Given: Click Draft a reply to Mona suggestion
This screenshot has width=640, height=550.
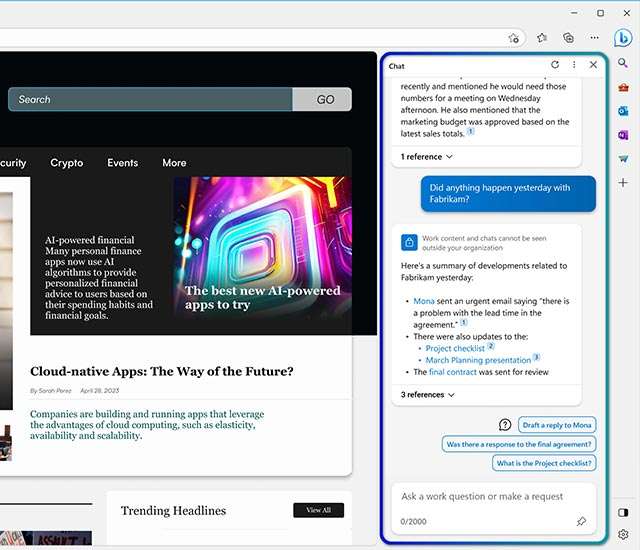Looking at the screenshot, I should coord(557,425).
